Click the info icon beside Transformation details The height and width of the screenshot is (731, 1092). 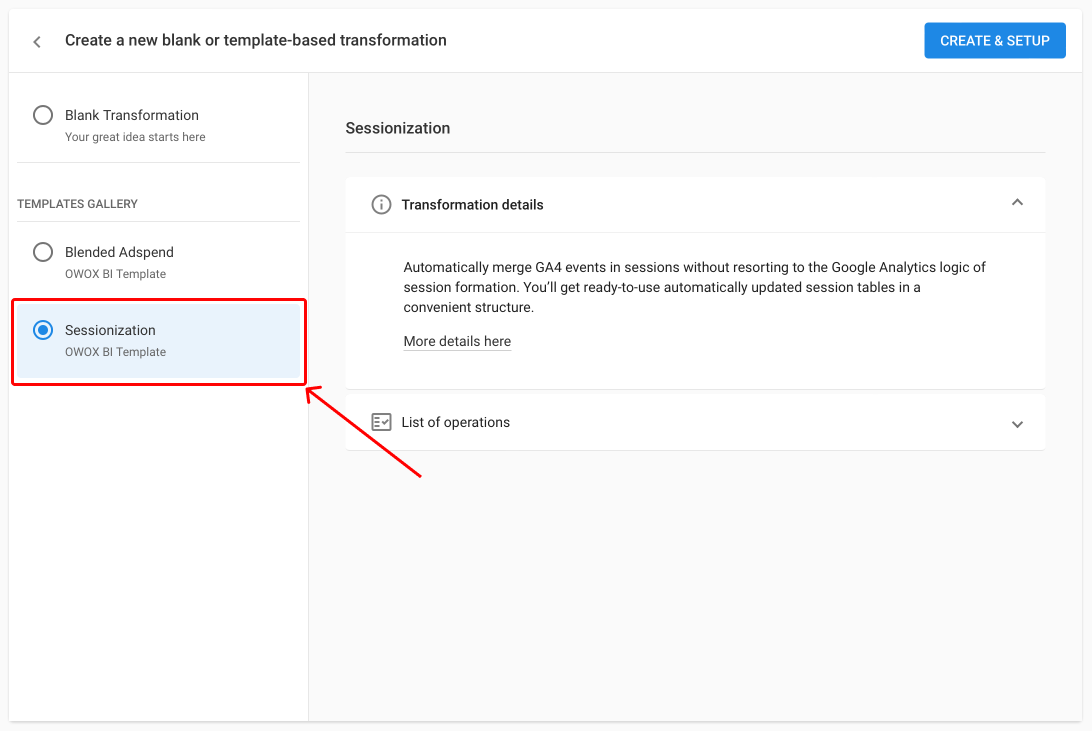pyautogui.click(x=381, y=205)
